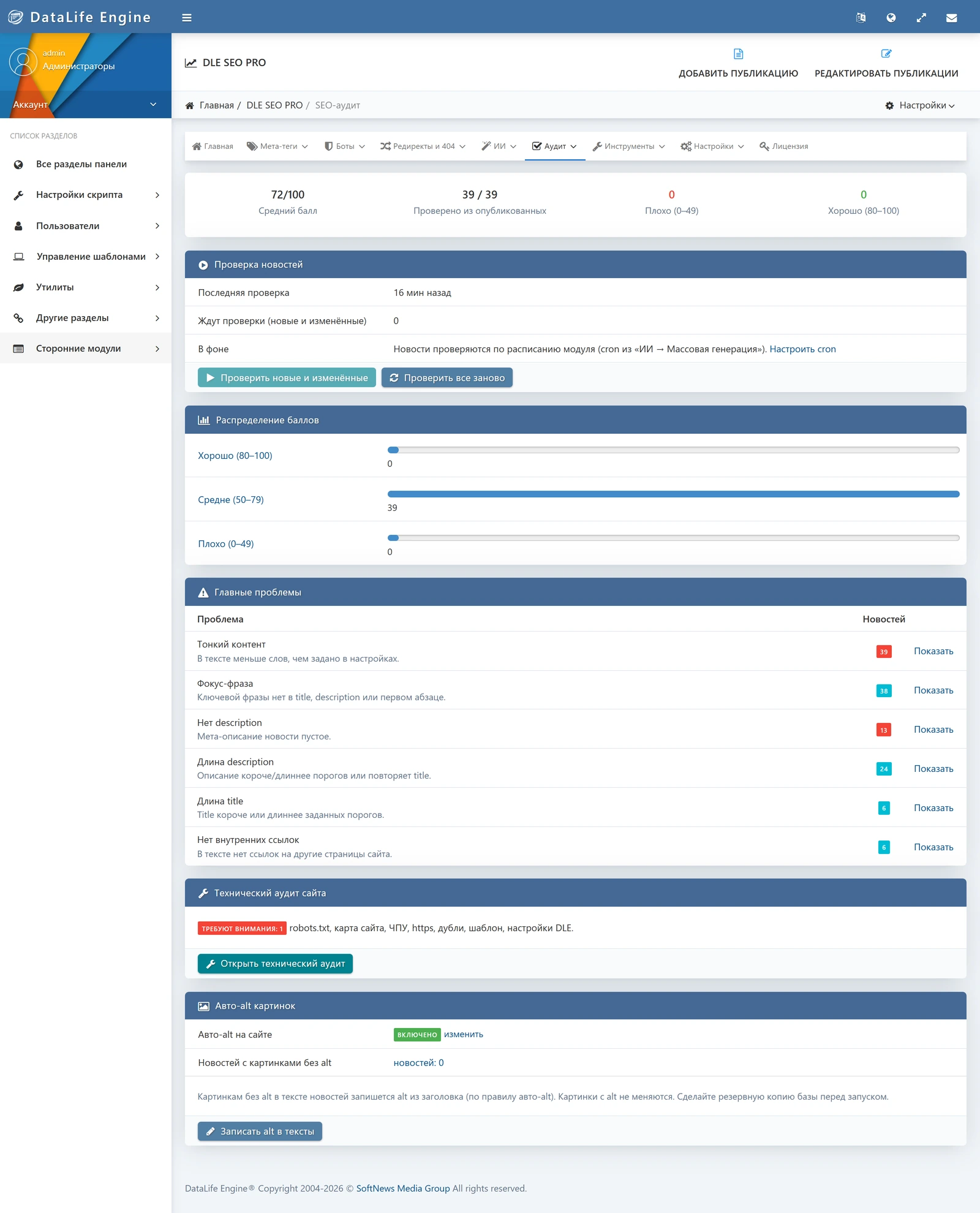Viewport: 980px width, 1213px height.
Task: Click Проверить все заново button
Action: pos(447,378)
